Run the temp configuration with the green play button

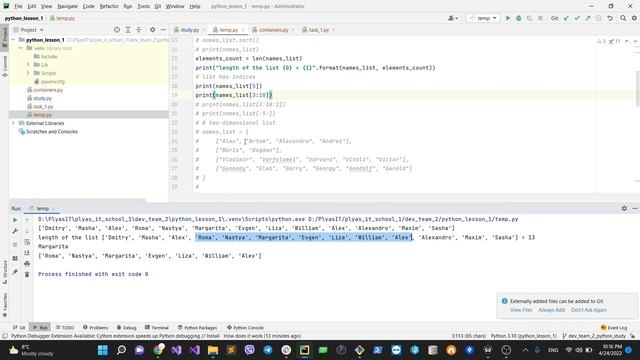(x=508, y=18)
